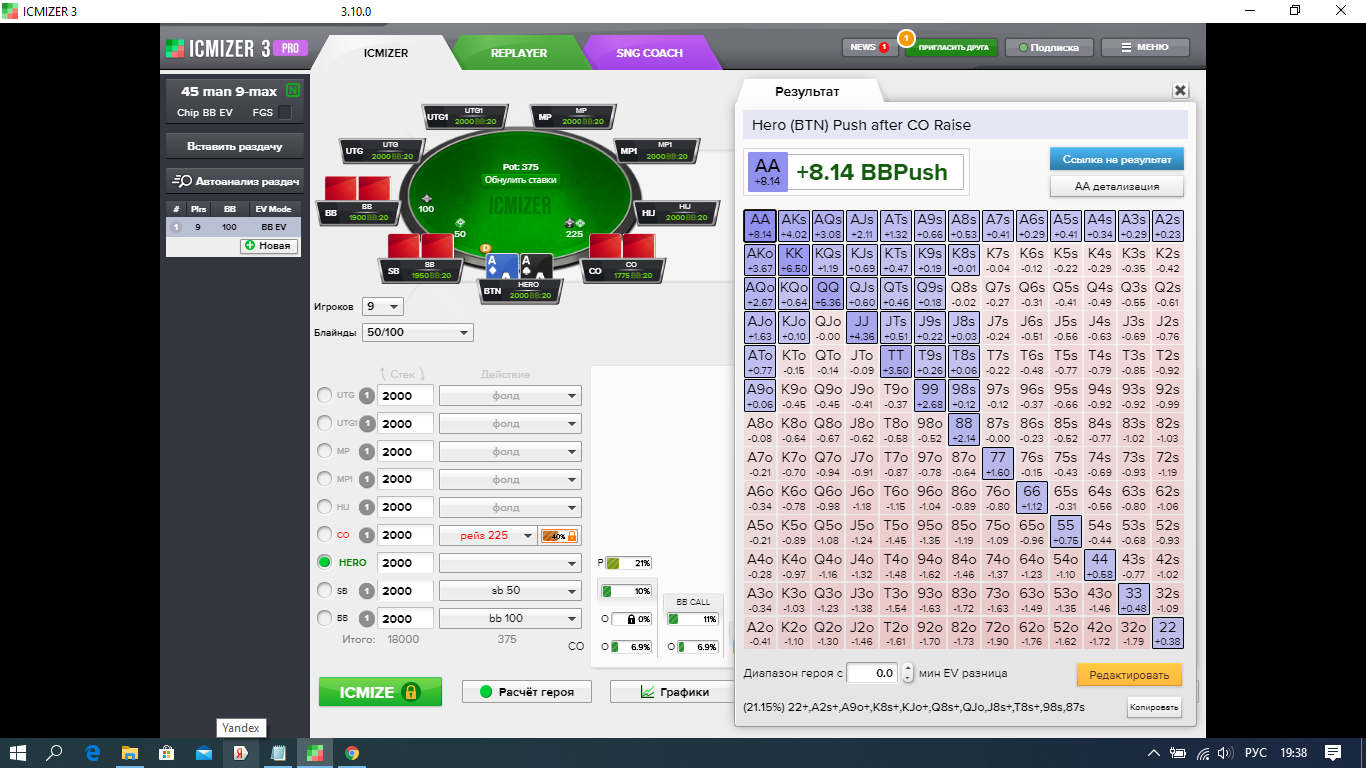Select HJ radio button as hero
The width and height of the screenshot is (1366, 768).
point(324,507)
